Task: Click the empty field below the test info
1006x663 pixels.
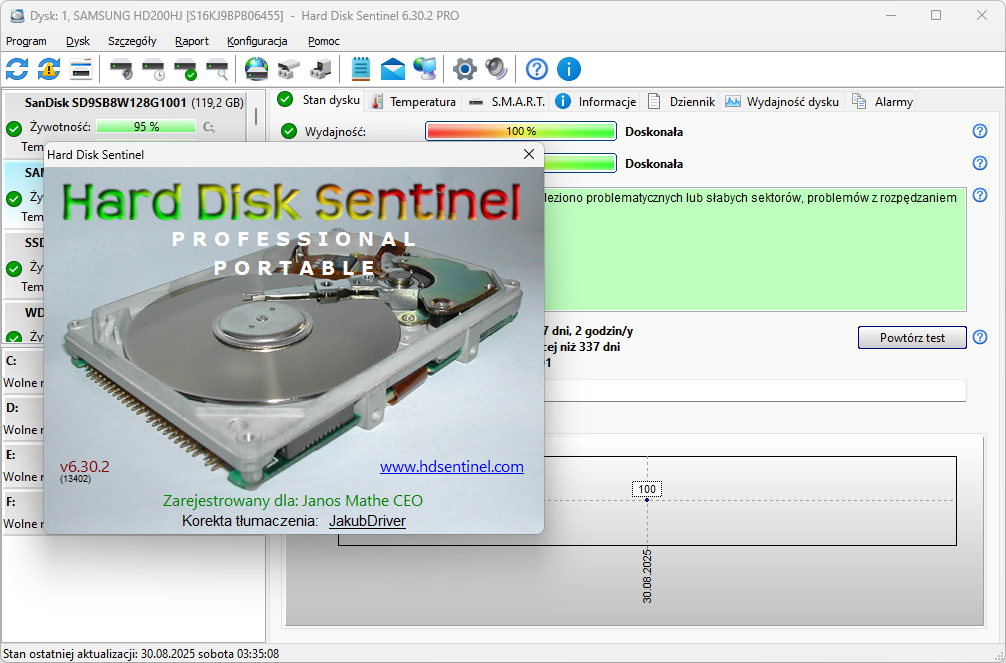Action: pos(755,390)
